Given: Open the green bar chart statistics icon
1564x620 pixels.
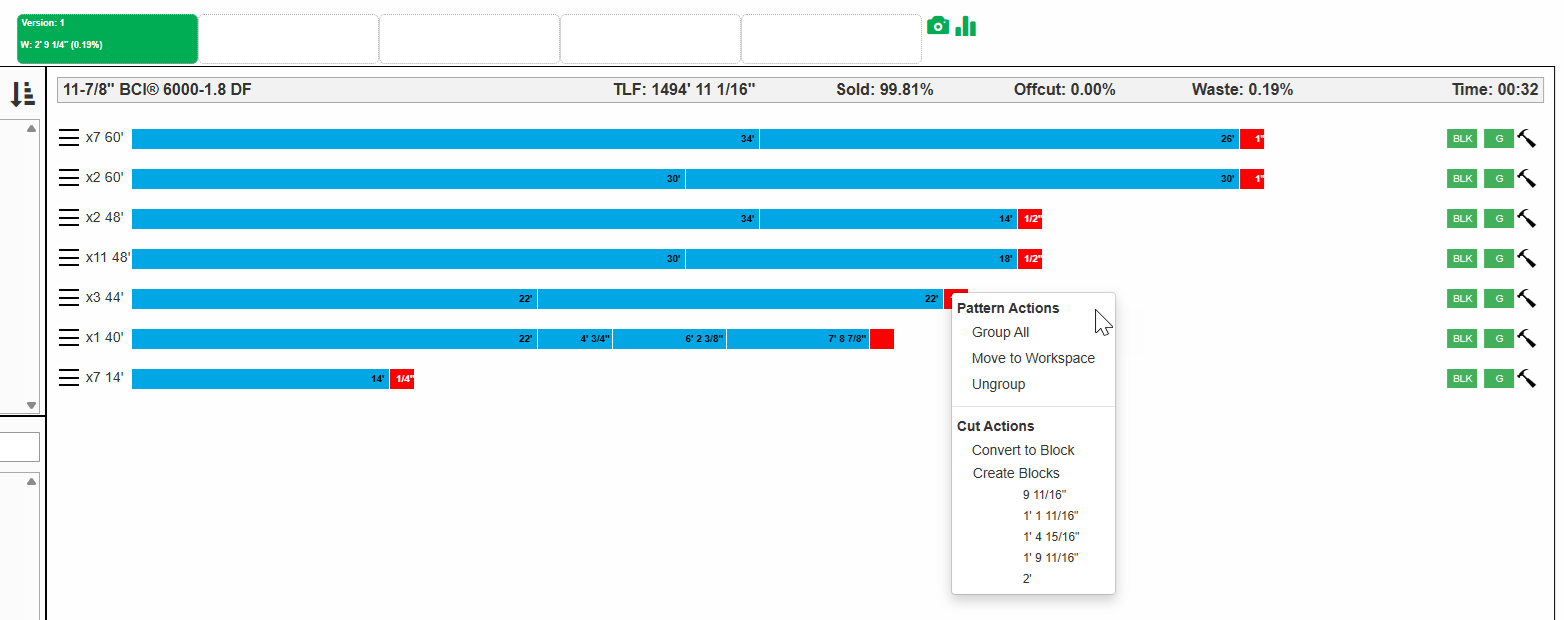Looking at the screenshot, I should pyautogui.click(x=965, y=26).
